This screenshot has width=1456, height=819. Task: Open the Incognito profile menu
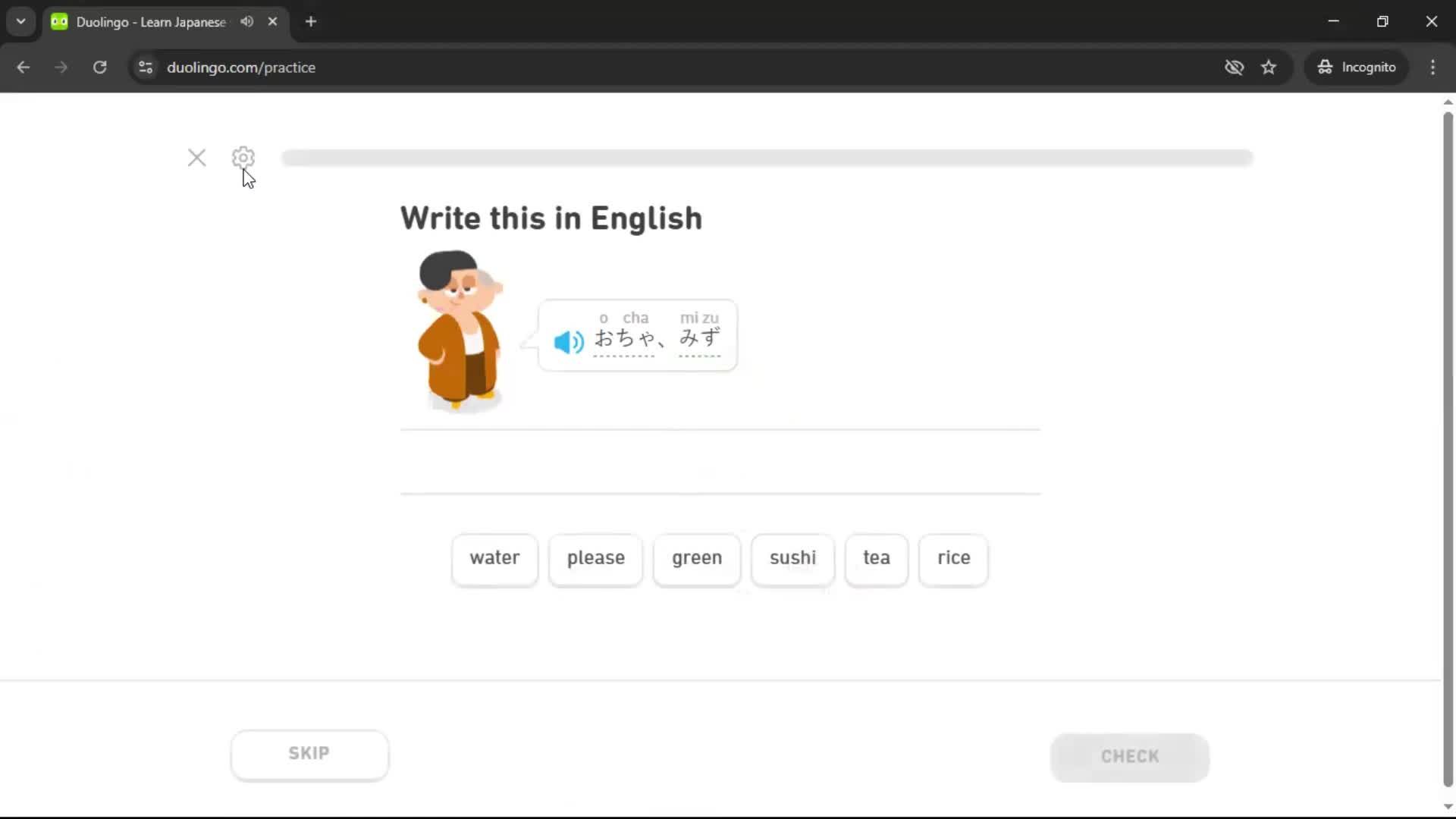[x=1357, y=67]
